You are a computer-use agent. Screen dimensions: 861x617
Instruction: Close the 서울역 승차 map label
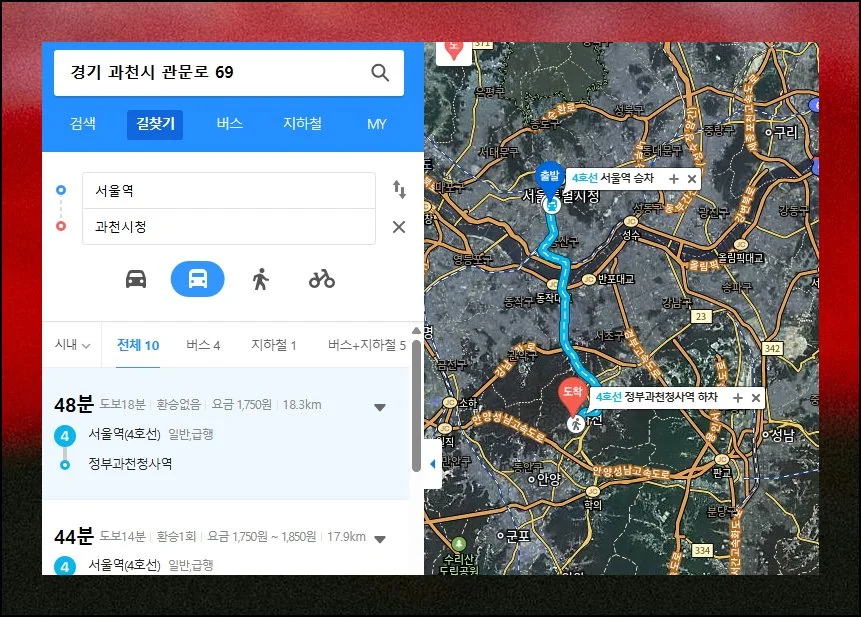point(692,178)
